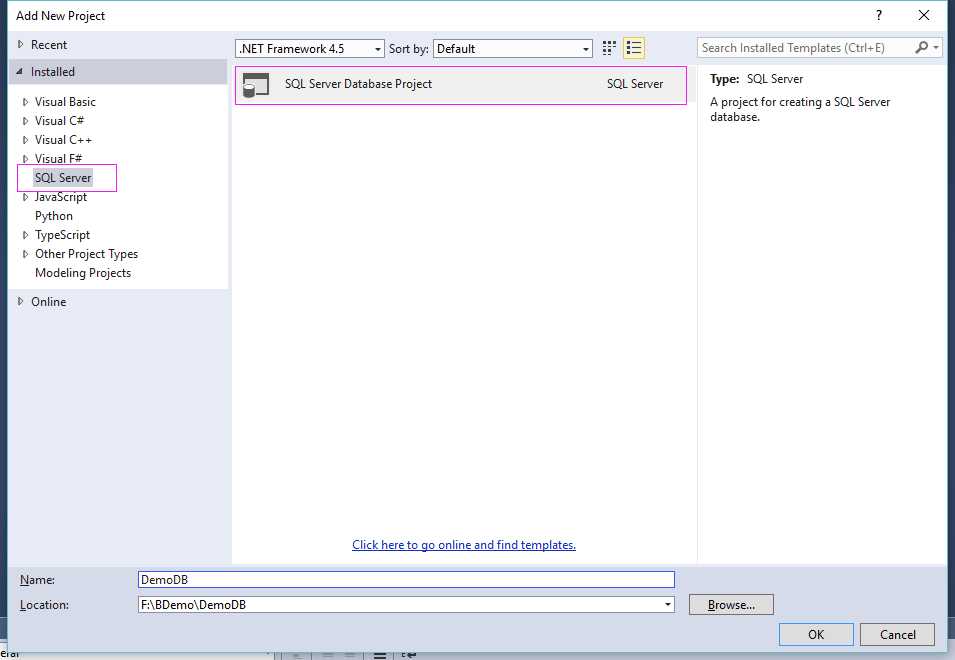Select SQL Server in the tree
Image resolution: width=955 pixels, height=660 pixels.
point(63,178)
